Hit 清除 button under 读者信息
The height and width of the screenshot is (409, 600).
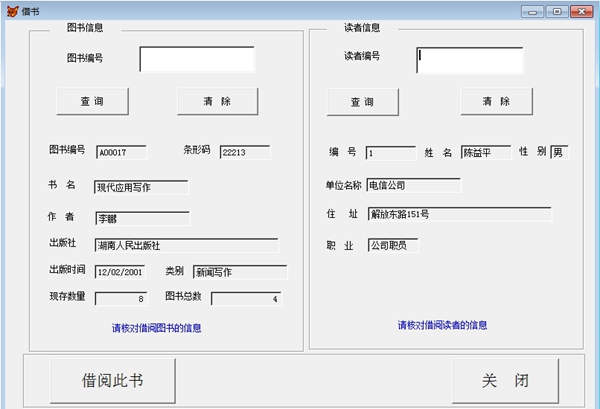click(495, 102)
